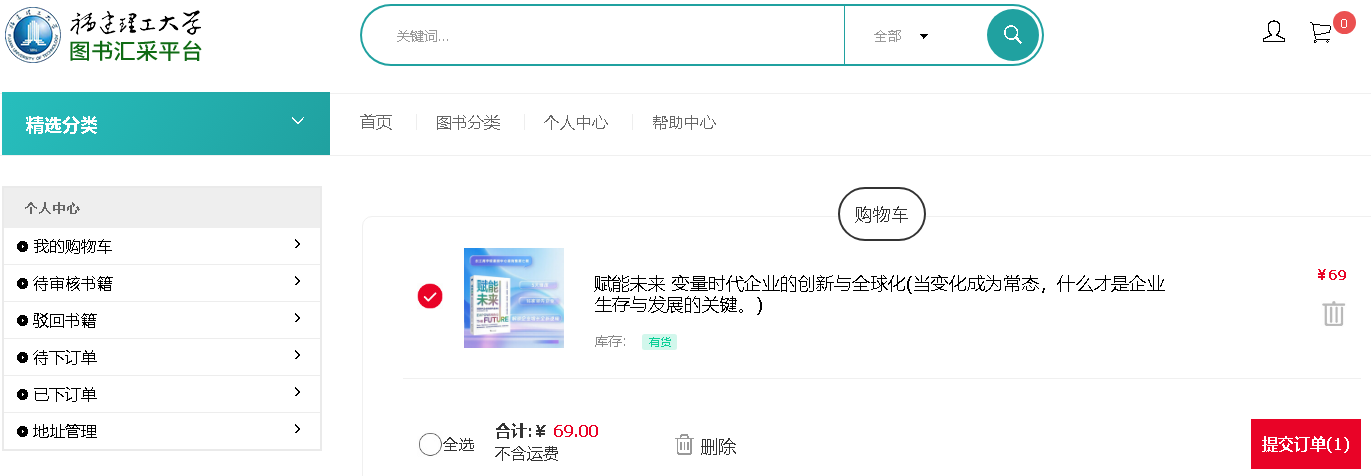This screenshot has height=476, width=1371.
Task: Expand the 待审核书籍 sidebar arrow
Action: 297,281
